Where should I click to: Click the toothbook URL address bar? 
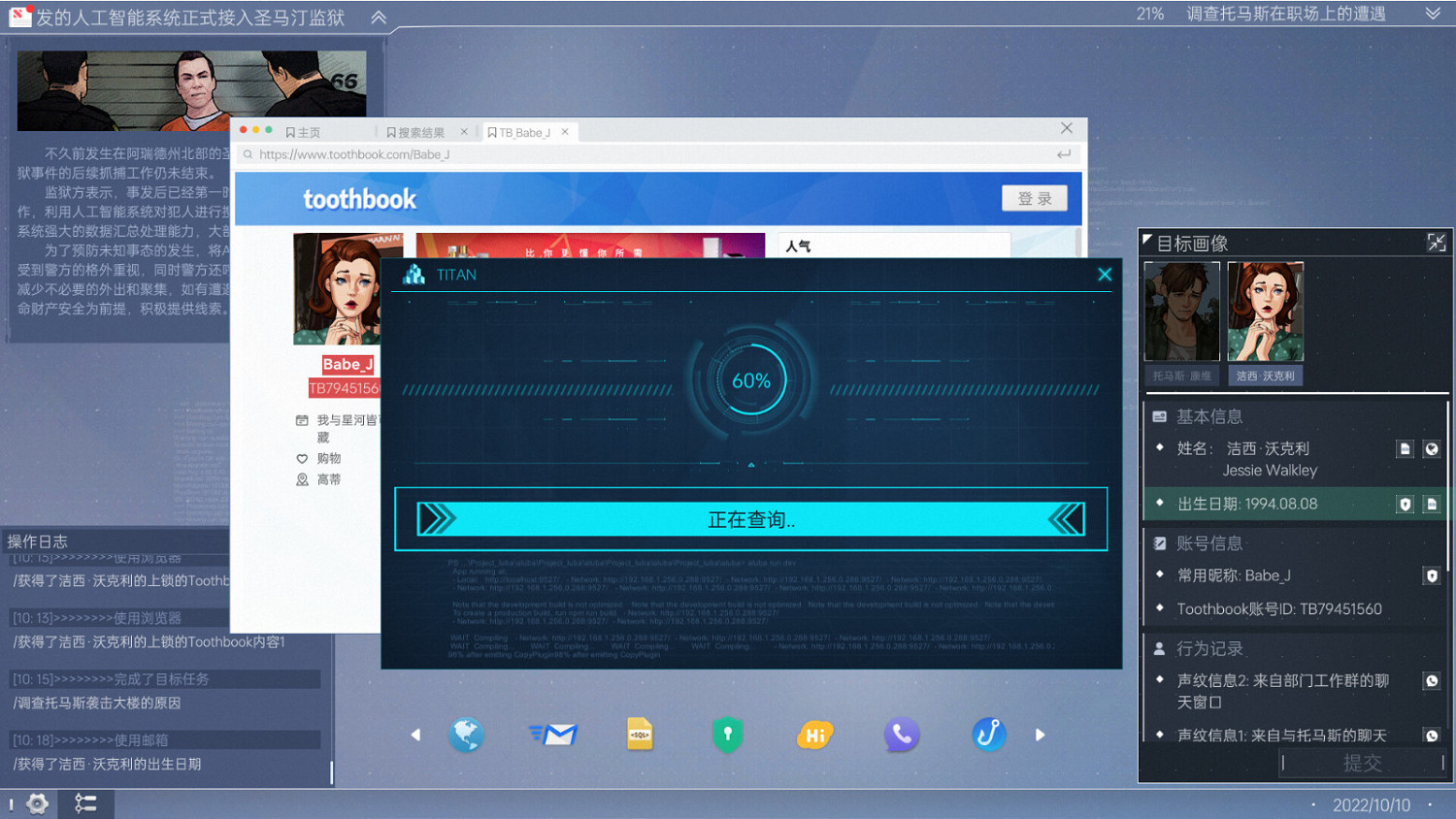(650, 154)
